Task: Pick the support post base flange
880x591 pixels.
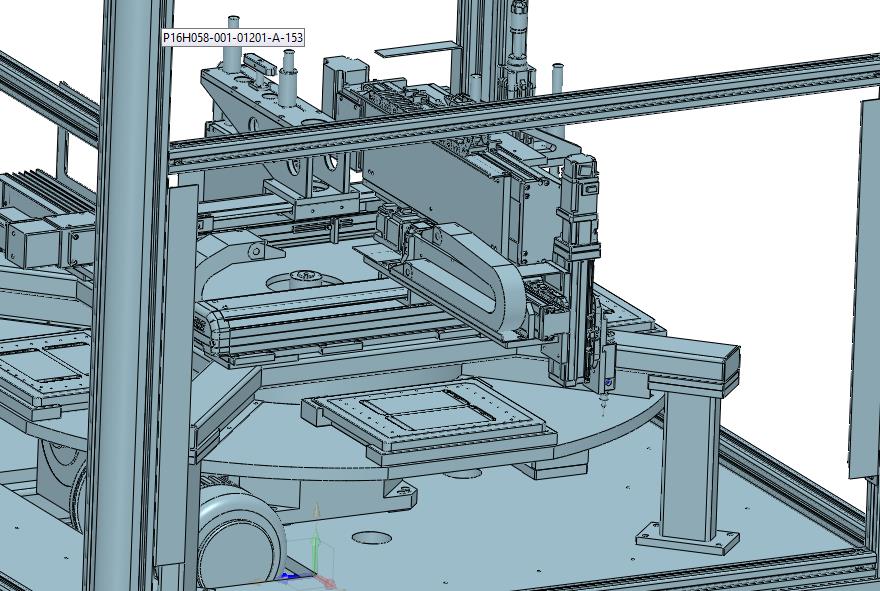Action: 688,538
